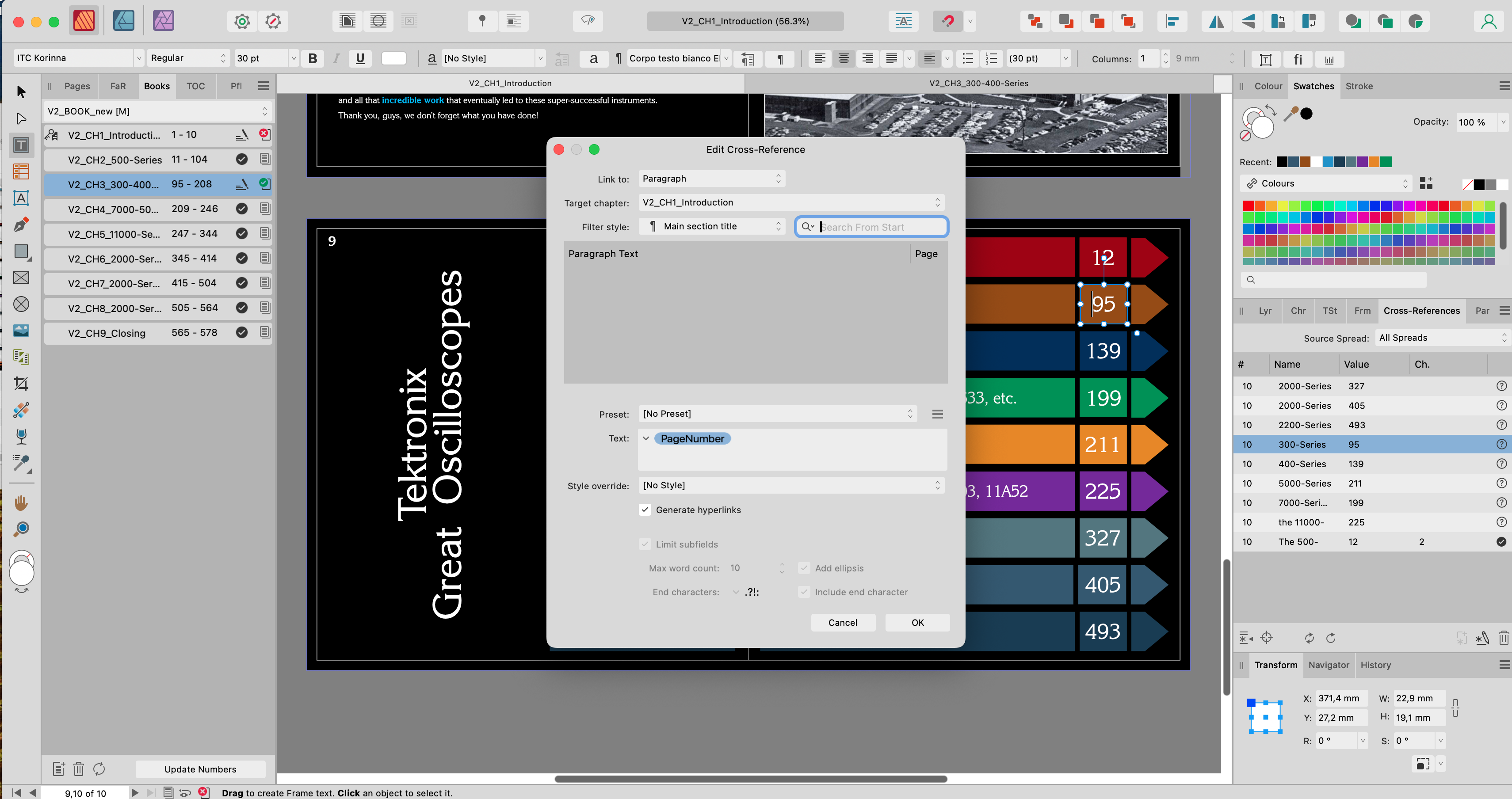Screen dimensions: 1512x799
Task: Open the V2_CH3_300-400-Series document tab
Action: click(x=978, y=83)
